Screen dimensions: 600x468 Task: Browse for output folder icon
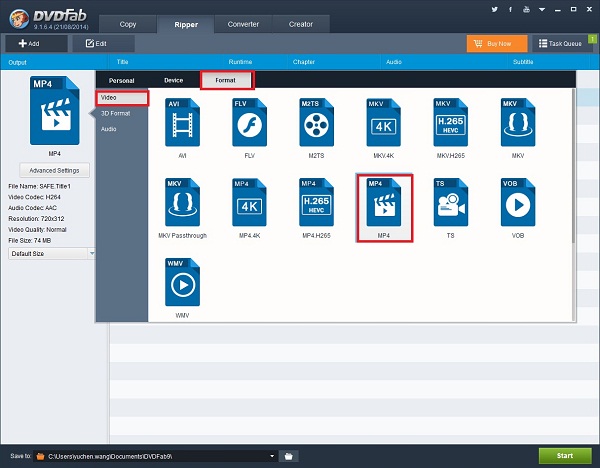coord(289,456)
